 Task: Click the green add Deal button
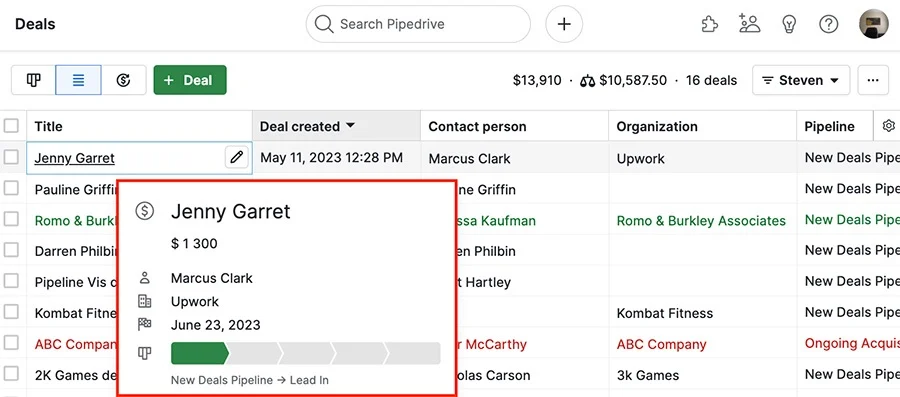click(x=190, y=80)
